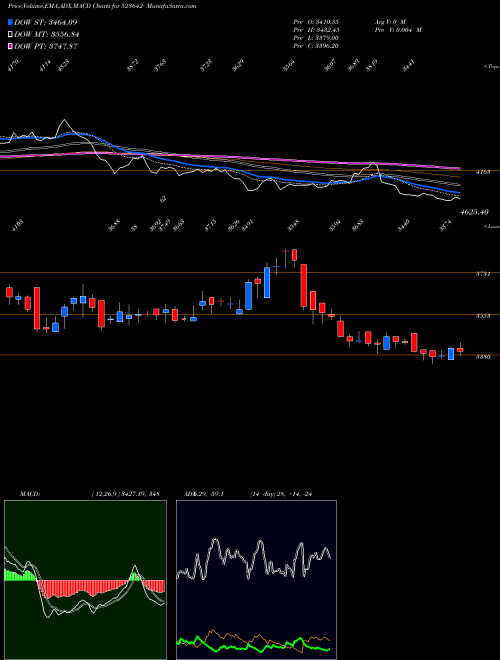This screenshot has height=660, width=500.
Task: Click the magenta DOW PT legend swatch
Action: pos(10,46)
